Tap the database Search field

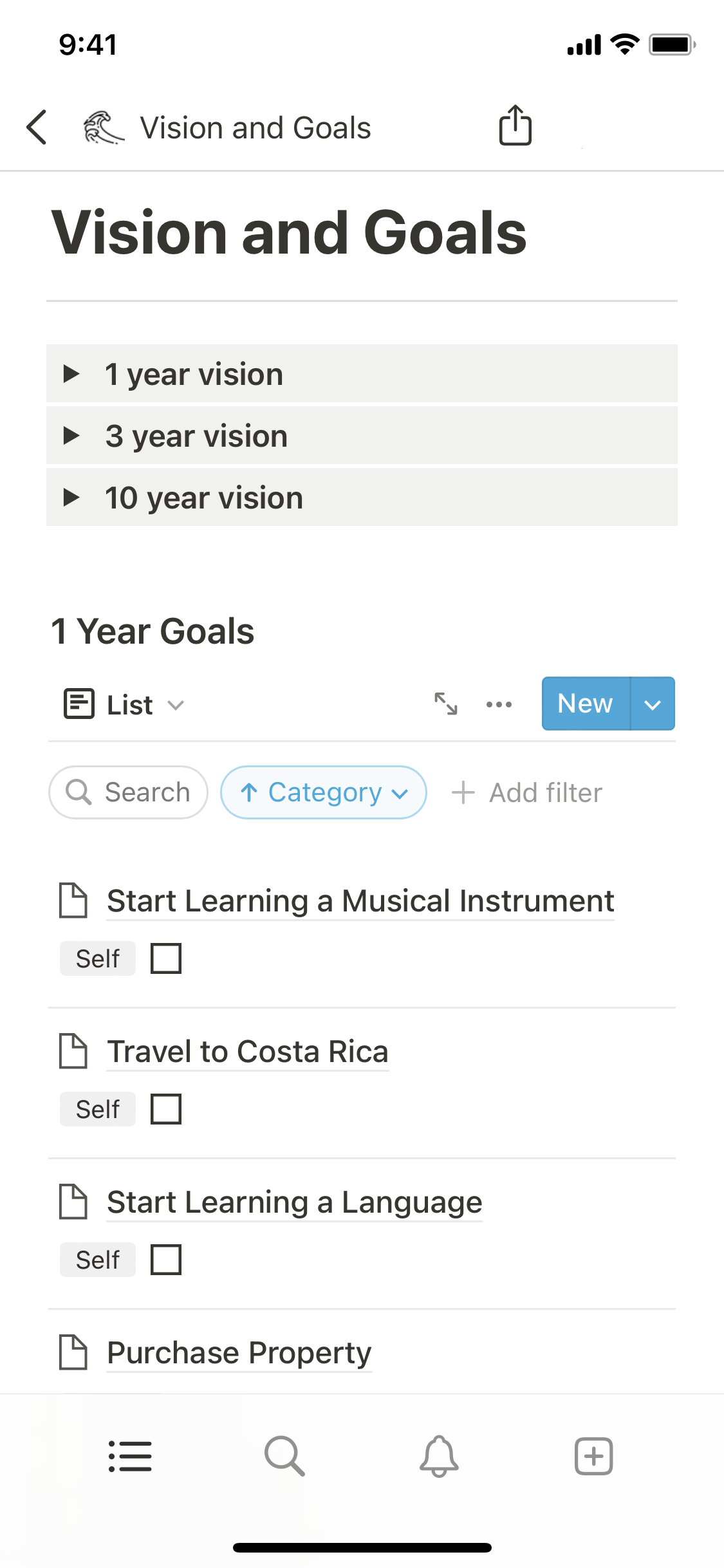pyautogui.click(x=129, y=792)
